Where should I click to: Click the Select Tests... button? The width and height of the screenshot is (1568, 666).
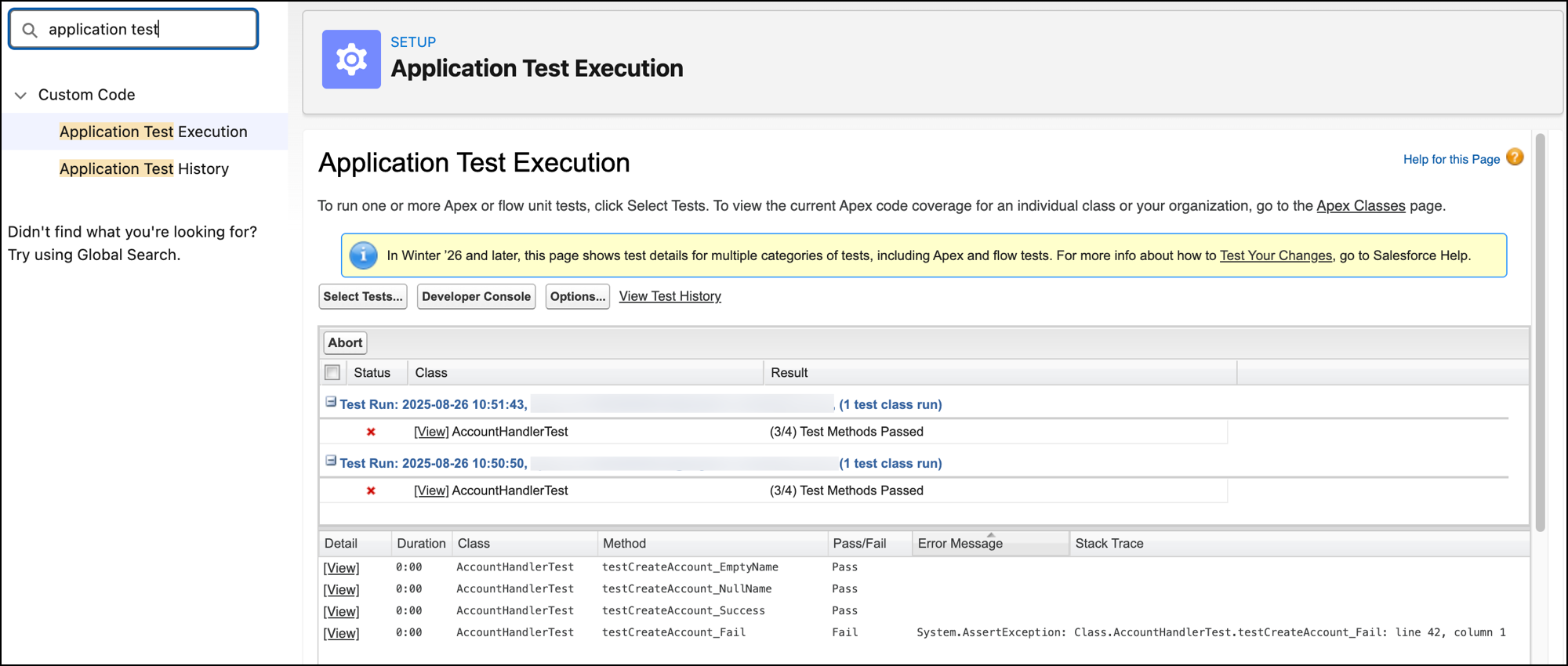point(362,296)
